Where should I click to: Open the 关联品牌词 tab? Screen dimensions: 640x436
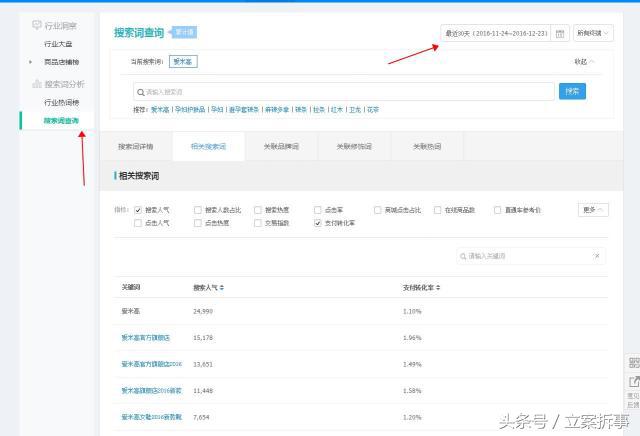click(281, 147)
